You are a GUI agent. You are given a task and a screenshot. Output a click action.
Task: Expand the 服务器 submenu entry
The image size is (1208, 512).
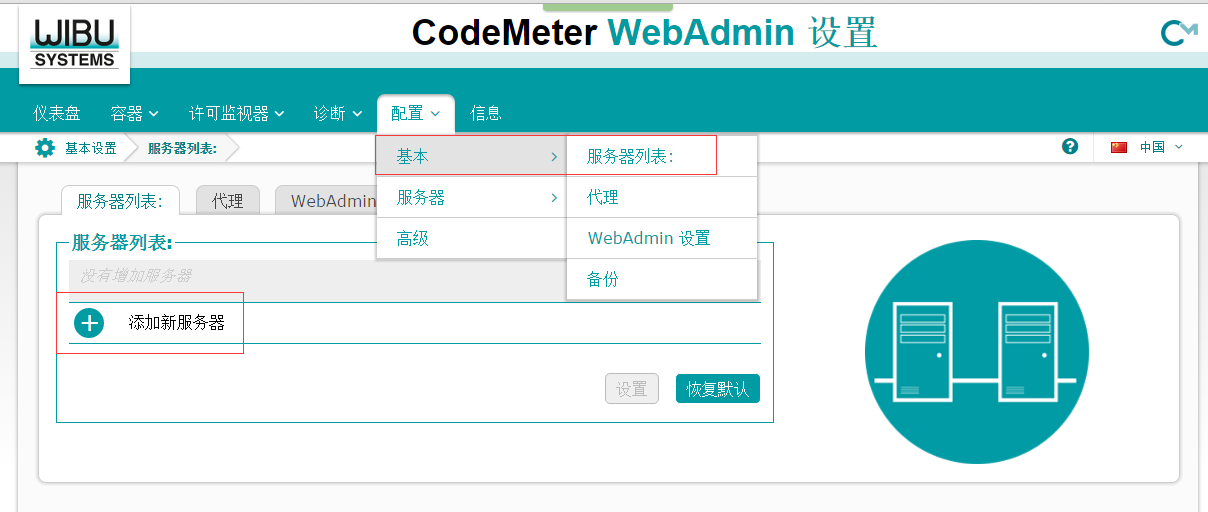coord(471,198)
